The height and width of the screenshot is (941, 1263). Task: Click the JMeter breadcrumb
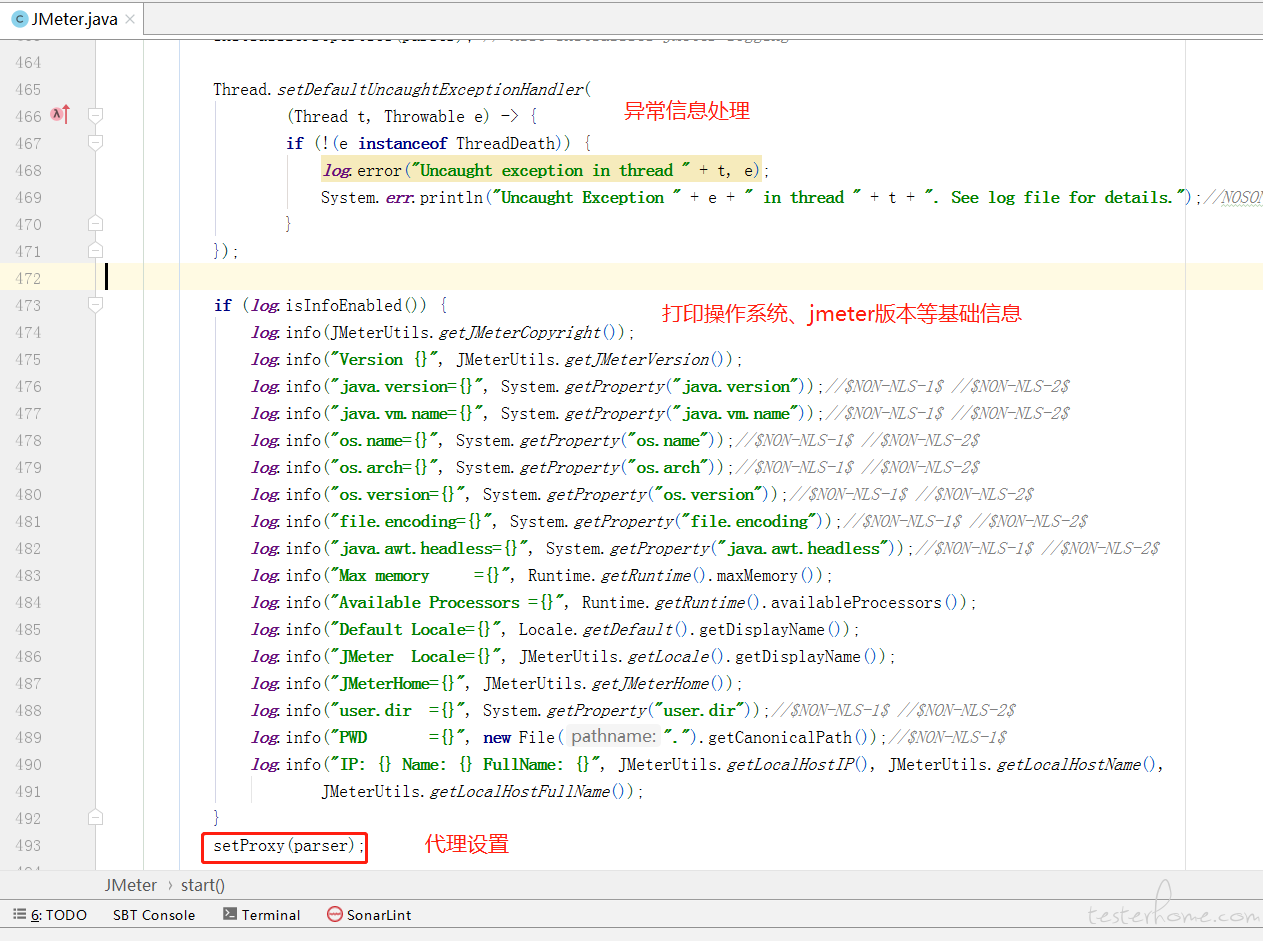[x=131, y=885]
